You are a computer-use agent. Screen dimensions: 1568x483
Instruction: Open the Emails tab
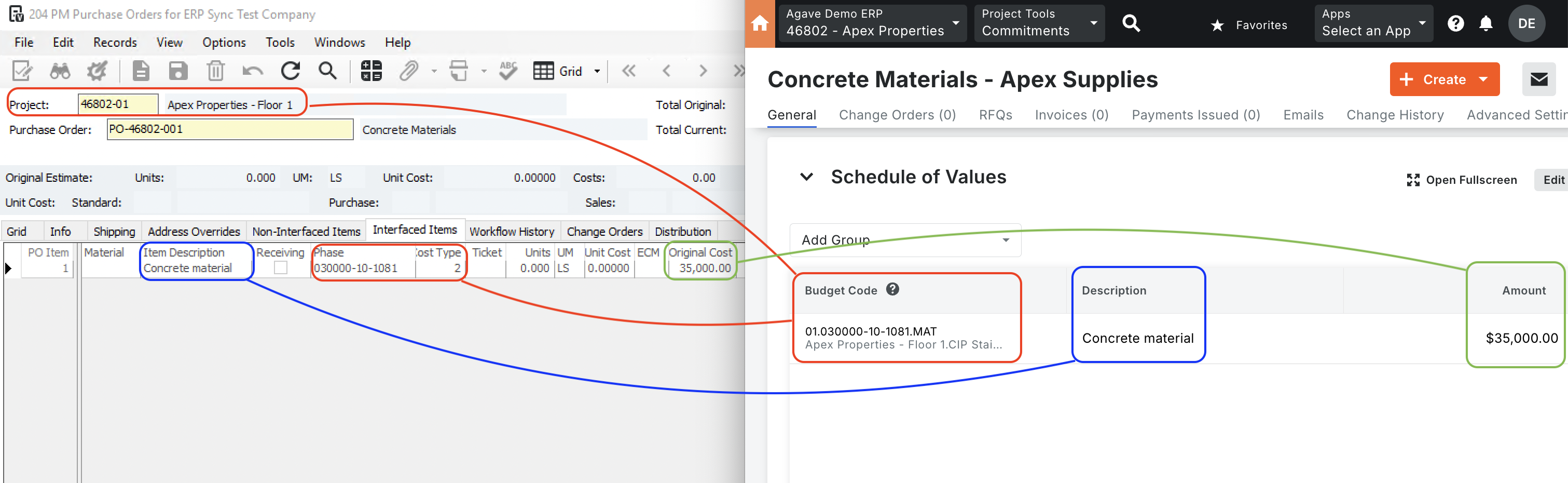click(1303, 115)
